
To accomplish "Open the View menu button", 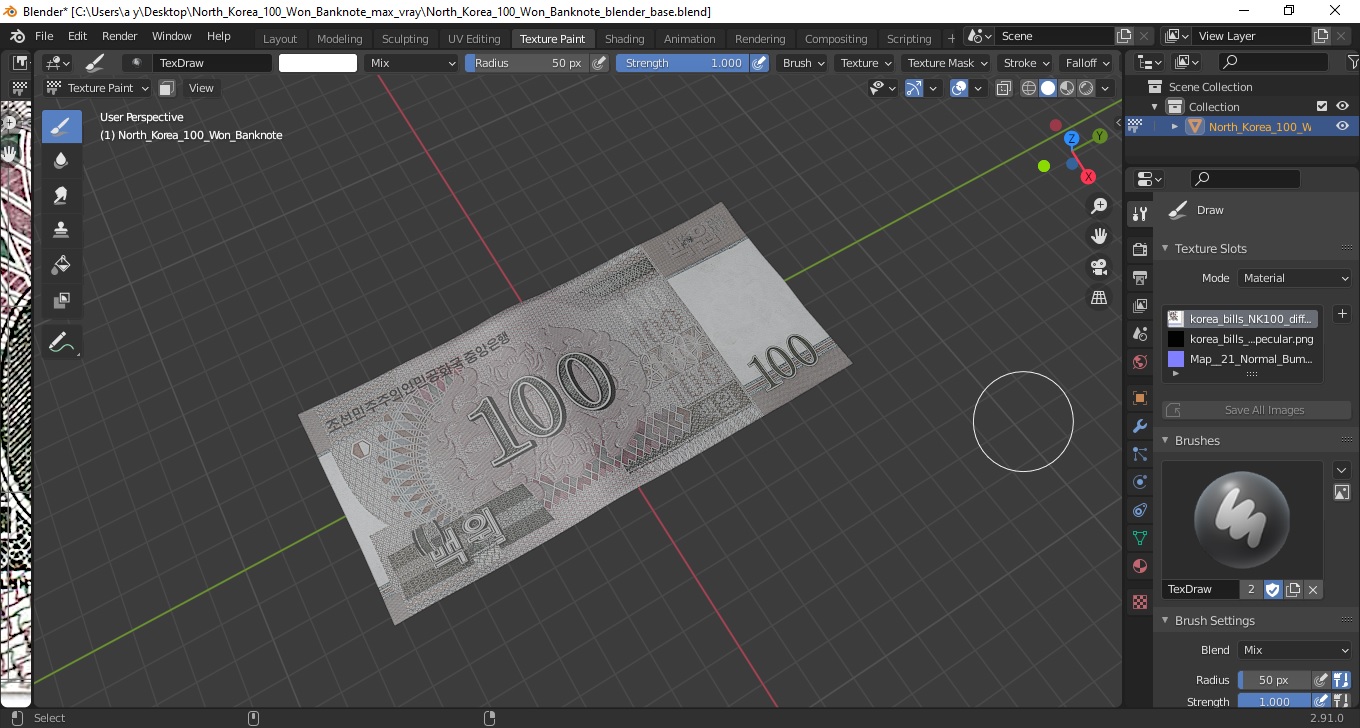I will 201,88.
